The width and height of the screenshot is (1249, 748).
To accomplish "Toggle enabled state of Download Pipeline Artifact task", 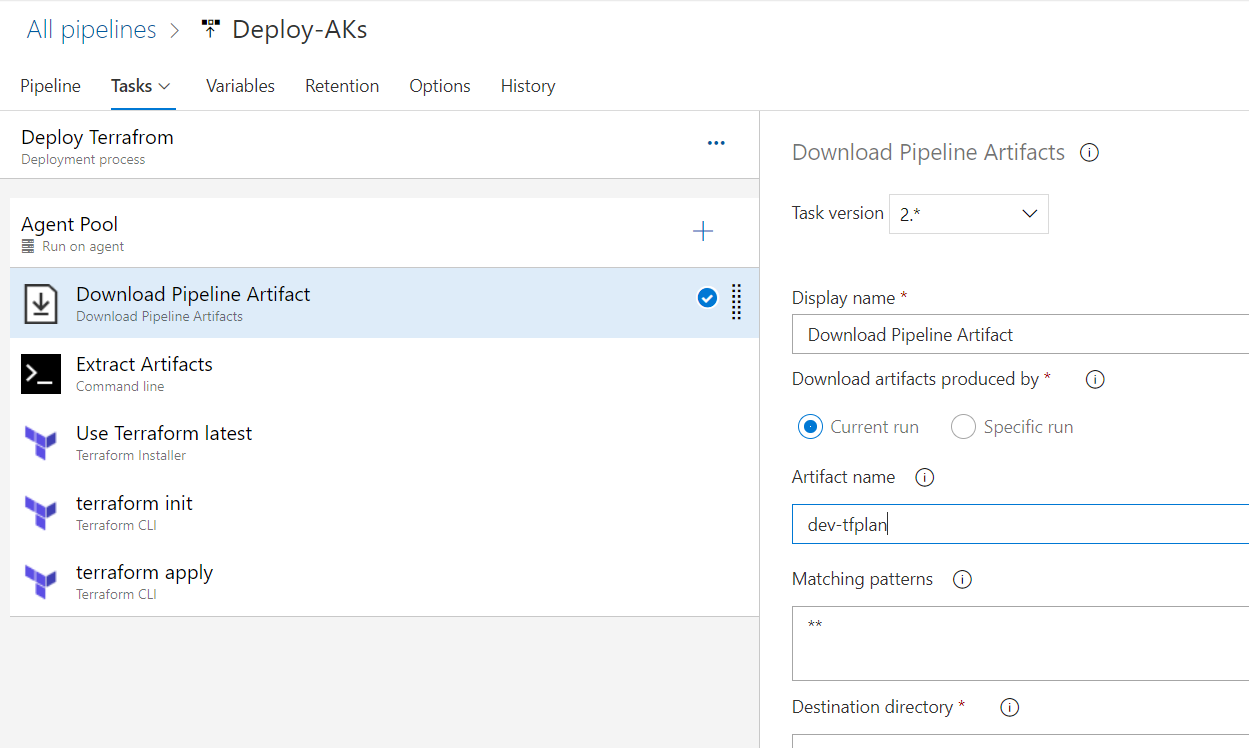I will pos(707,298).
